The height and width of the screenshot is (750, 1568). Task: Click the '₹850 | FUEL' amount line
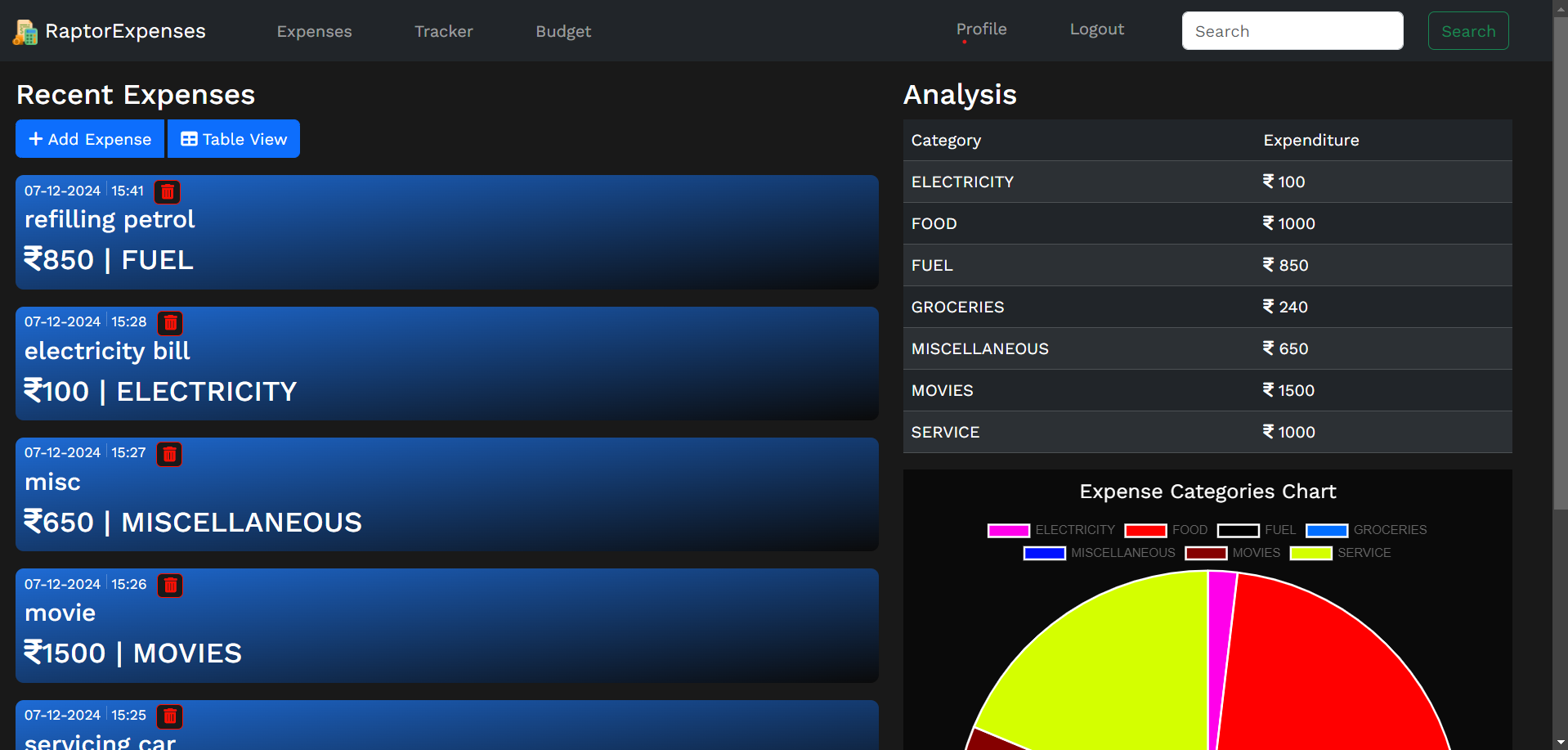(109, 259)
